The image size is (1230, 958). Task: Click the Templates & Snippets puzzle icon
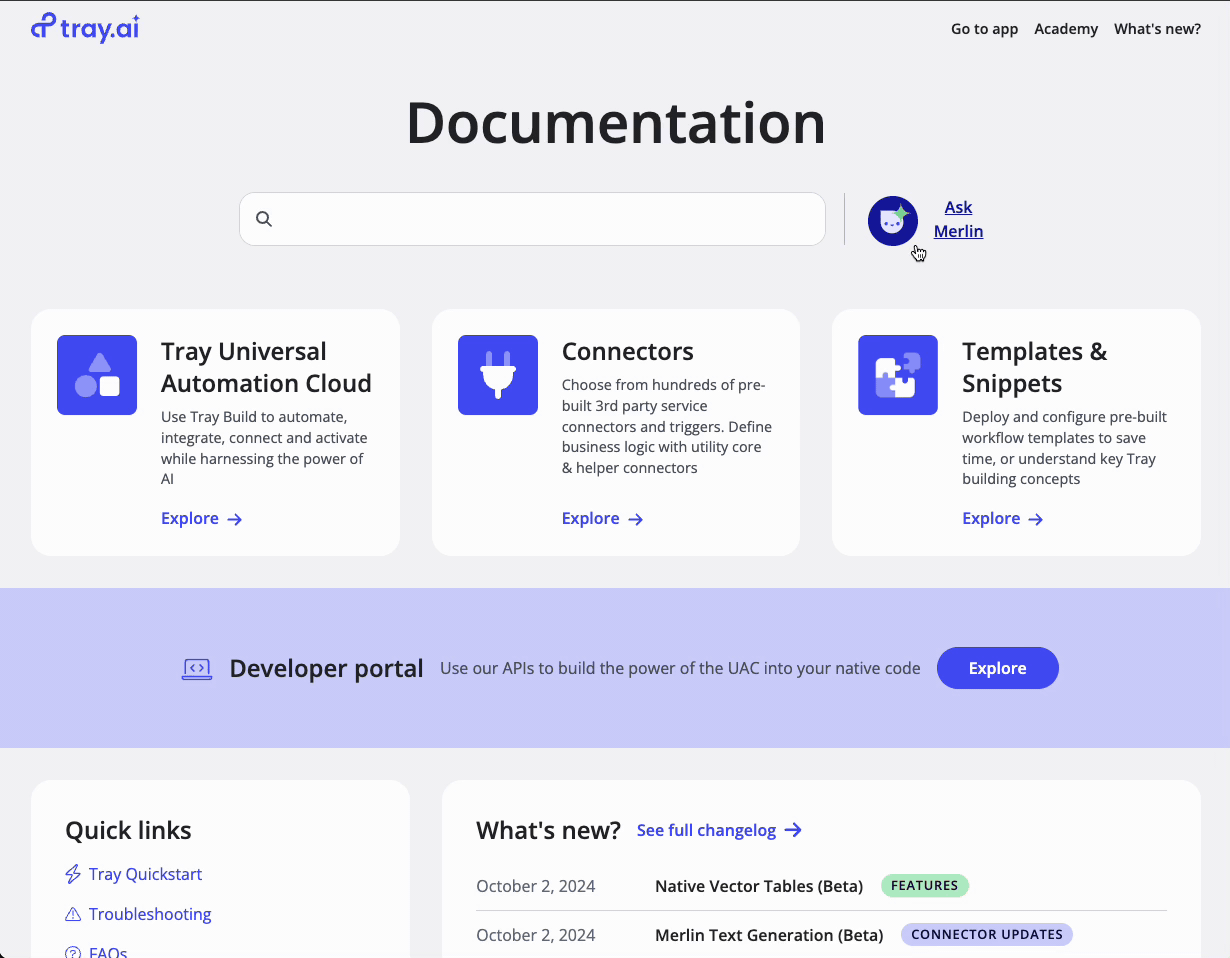pyautogui.click(x=898, y=375)
